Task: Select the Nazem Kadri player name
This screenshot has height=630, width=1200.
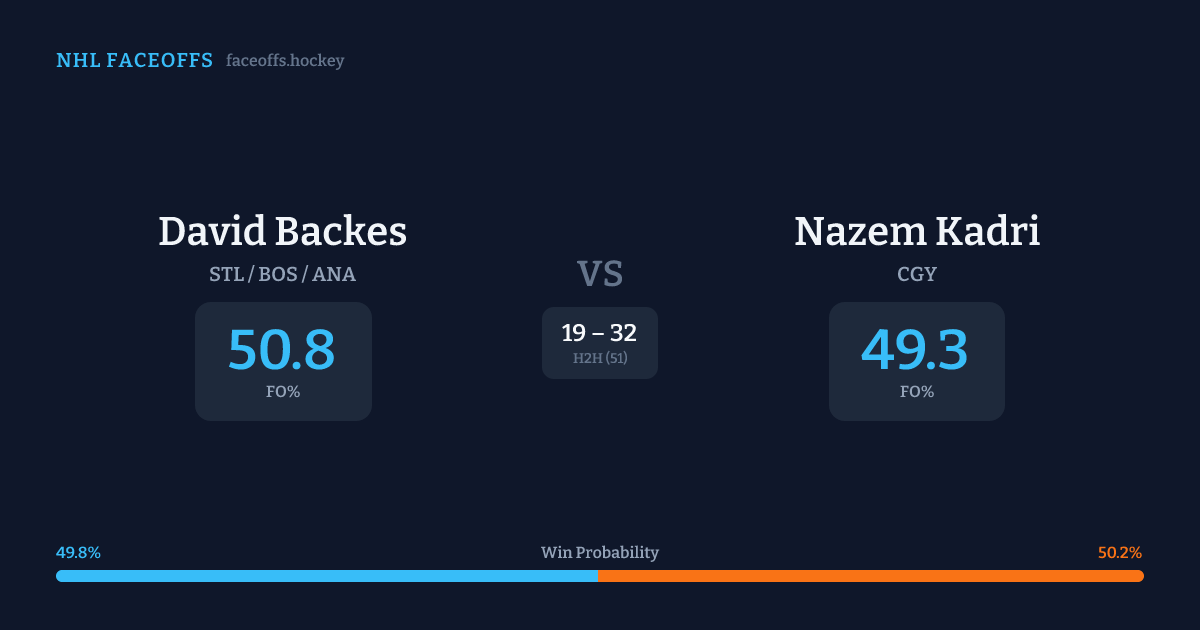Action: 917,231
